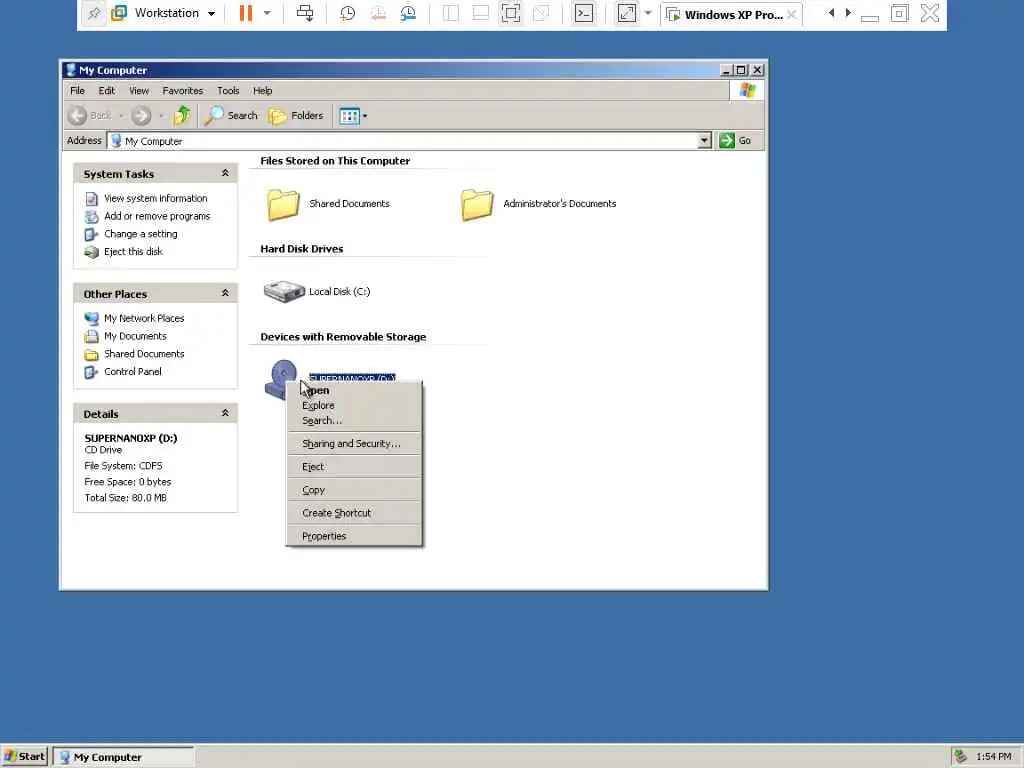This screenshot has height=768, width=1024.
Task: Expand the power options arrow beside pause
Action: point(267,13)
